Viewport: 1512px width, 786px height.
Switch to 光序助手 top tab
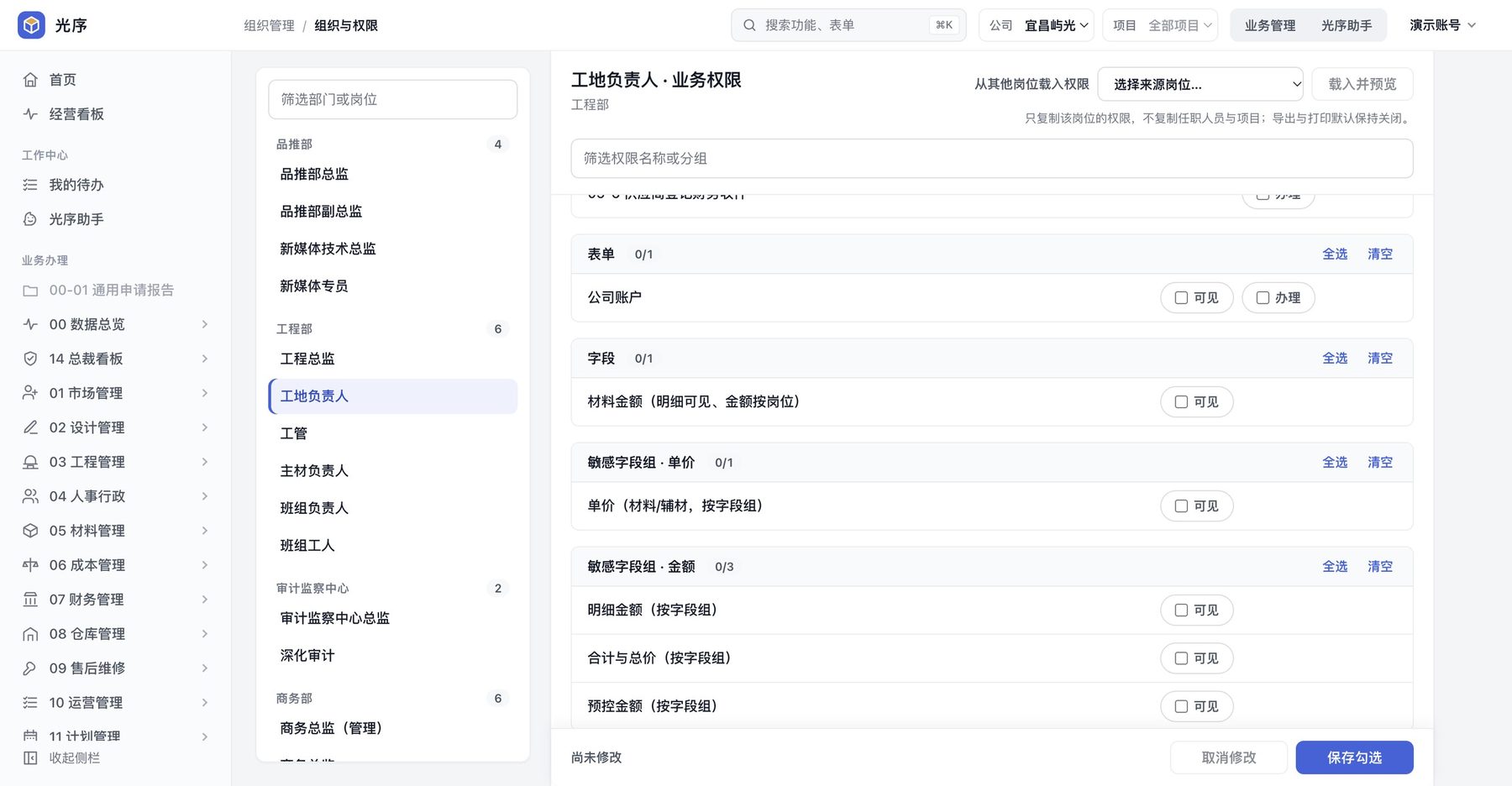point(1347,25)
